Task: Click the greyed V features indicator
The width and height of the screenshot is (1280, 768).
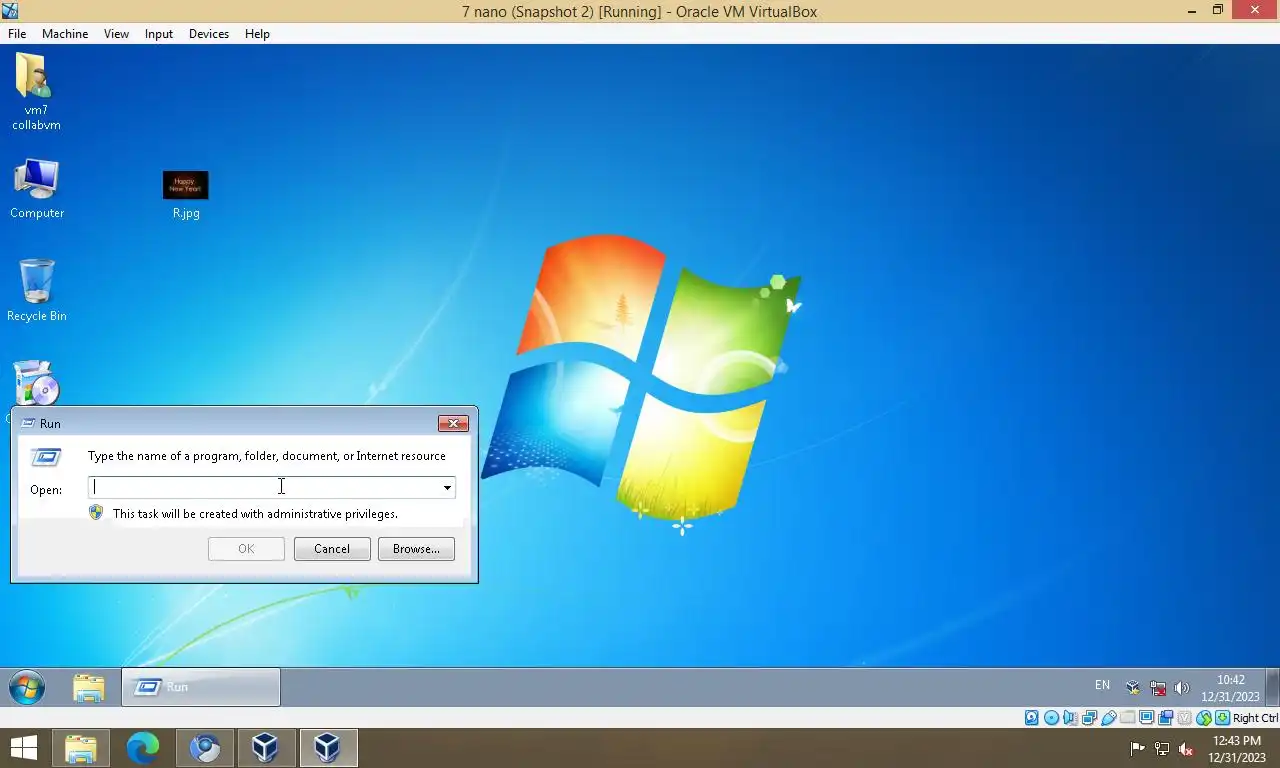Action: (x=1184, y=718)
